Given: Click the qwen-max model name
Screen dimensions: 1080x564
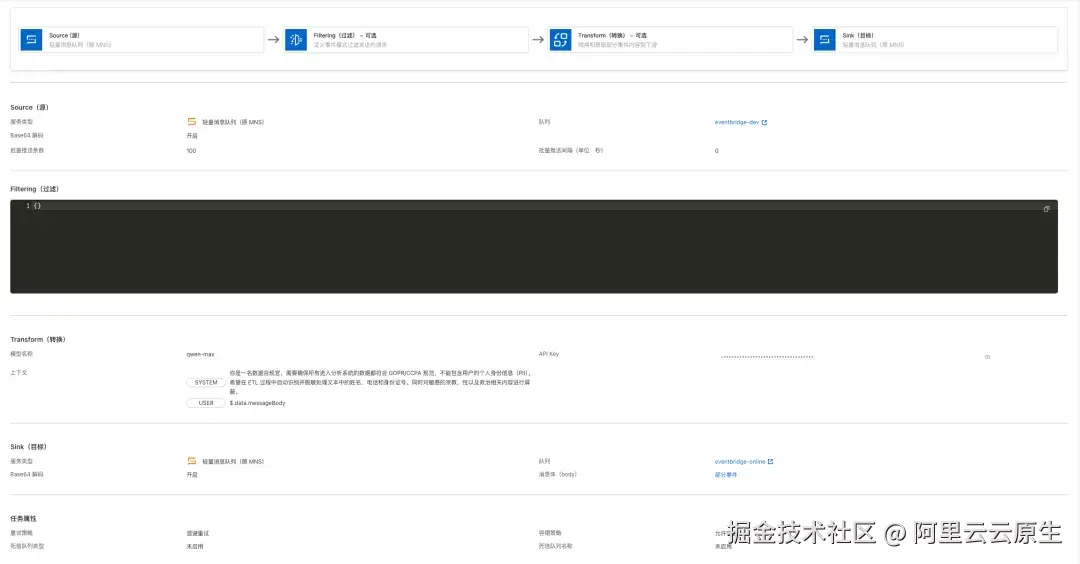Looking at the screenshot, I should pyautogui.click(x=200, y=355).
